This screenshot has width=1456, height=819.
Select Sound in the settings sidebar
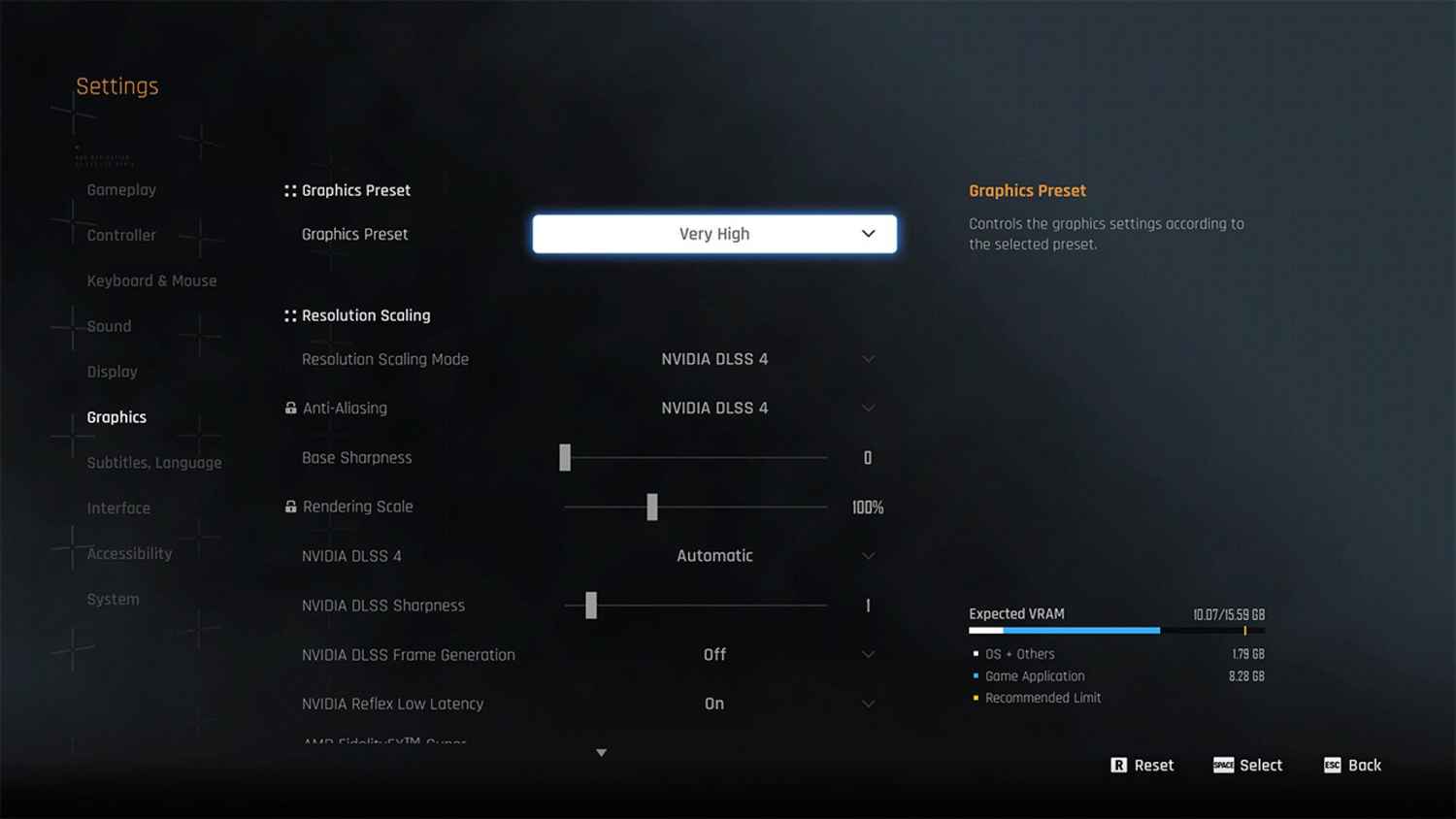click(x=108, y=326)
